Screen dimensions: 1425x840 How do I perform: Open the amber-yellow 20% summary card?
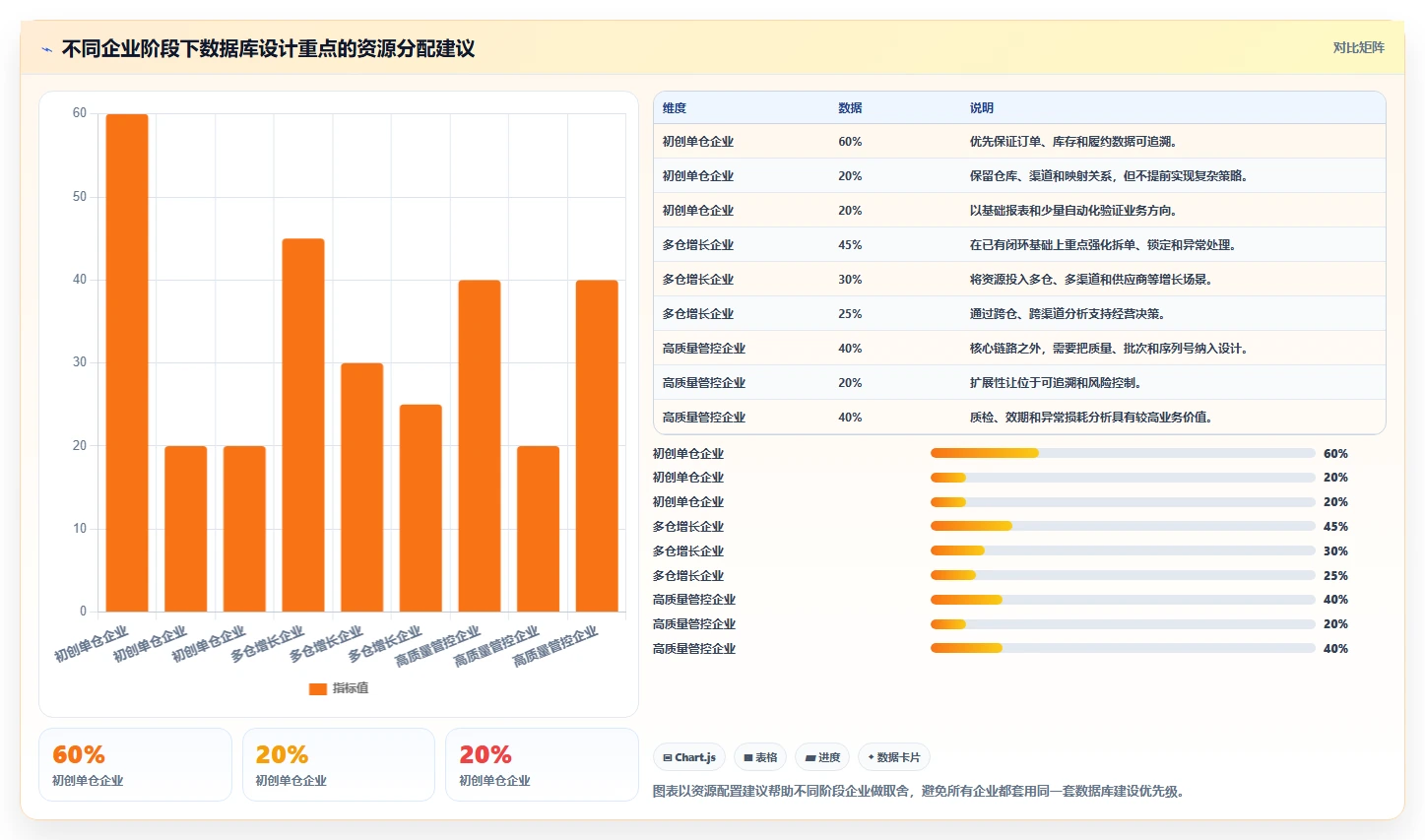pos(339,764)
